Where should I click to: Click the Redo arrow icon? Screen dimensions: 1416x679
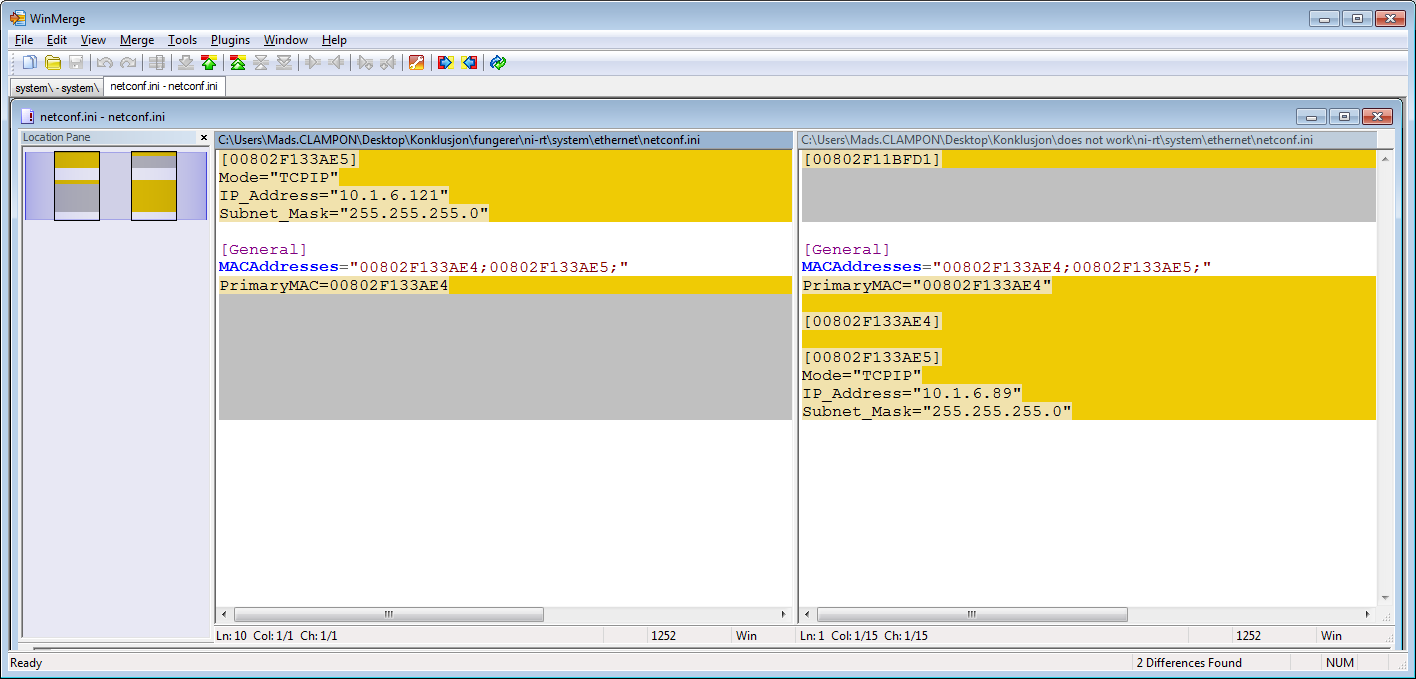(127, 62)
